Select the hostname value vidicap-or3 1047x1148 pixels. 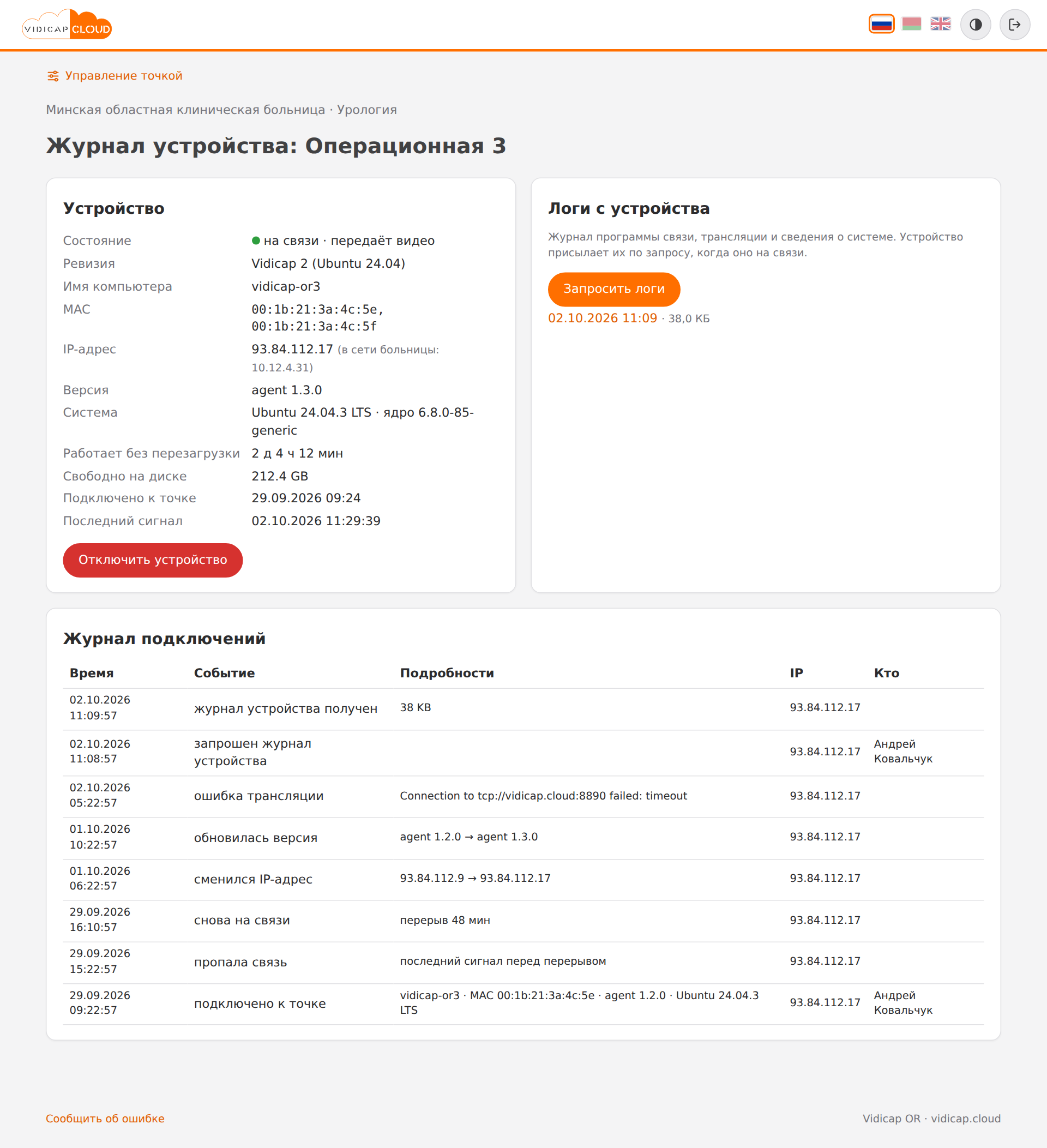point(286,286)
